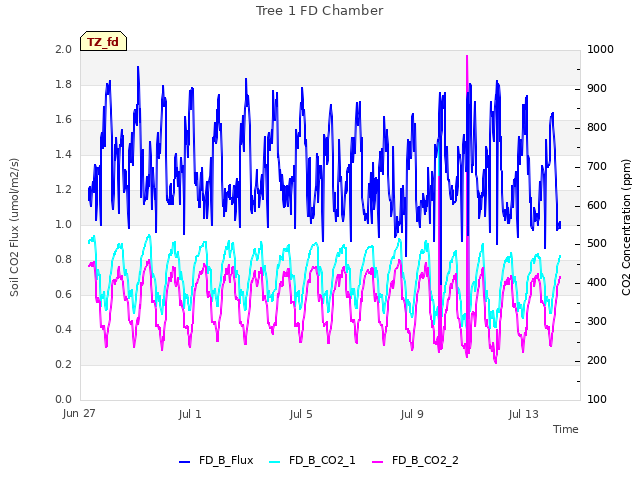Click the 500 ppm right axis label
The height and width of the screenshot is (480, 640).
[597, 244]
